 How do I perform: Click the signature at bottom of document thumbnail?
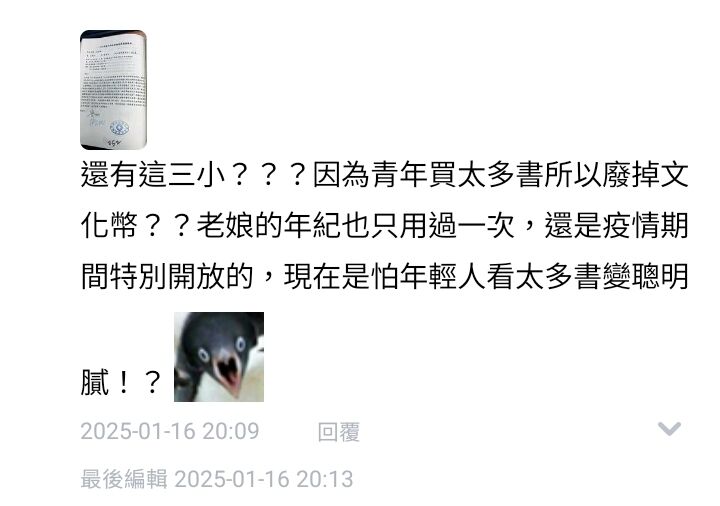coord(113,142)
